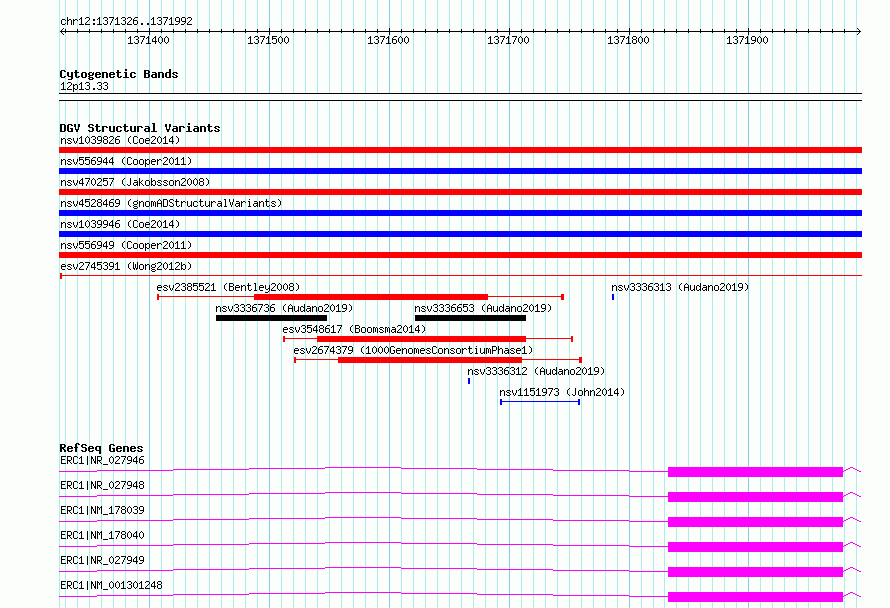Viewport: 890px width, 608px height.
Task: Click the left arrow of the ruler
Action: pos(62,31)
